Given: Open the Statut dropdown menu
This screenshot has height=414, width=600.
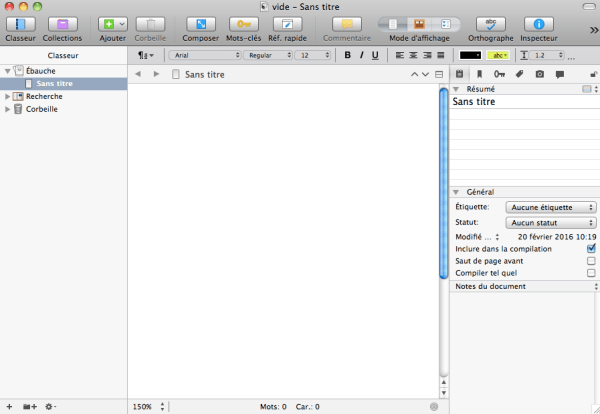Looking at the screenshot, I should 550,223.
